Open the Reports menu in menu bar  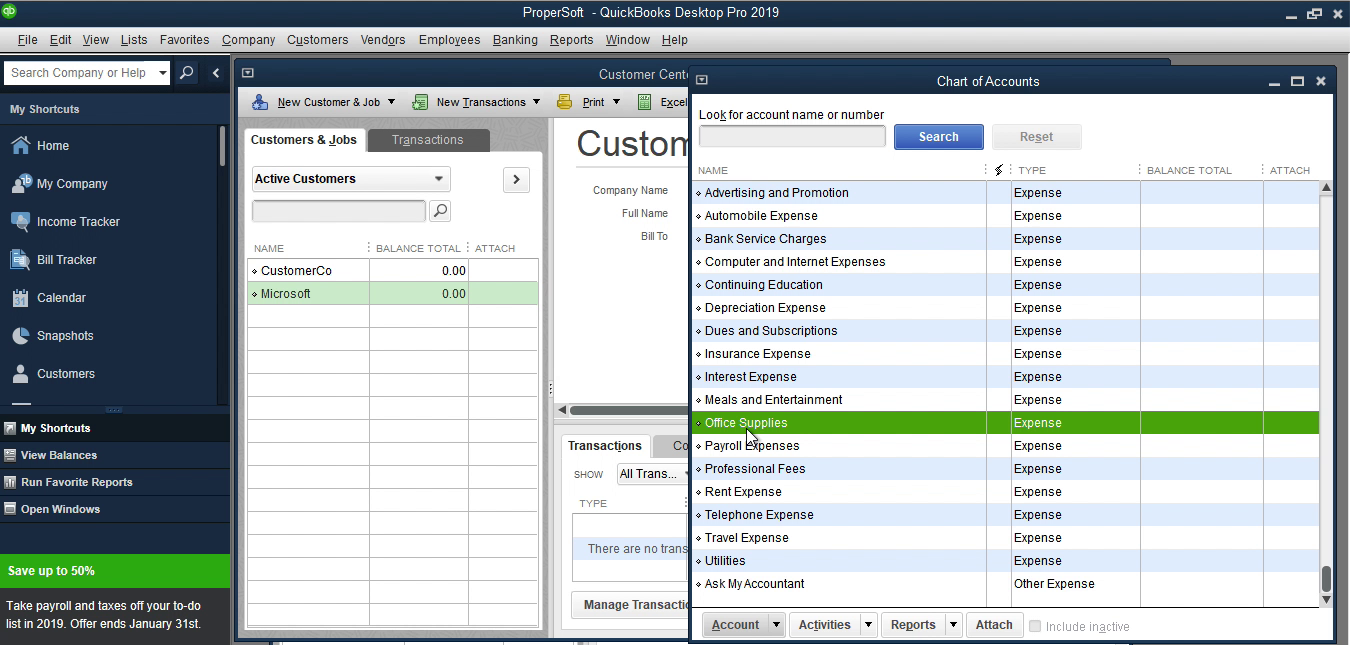pyautogui.click(x=571, y=40)
